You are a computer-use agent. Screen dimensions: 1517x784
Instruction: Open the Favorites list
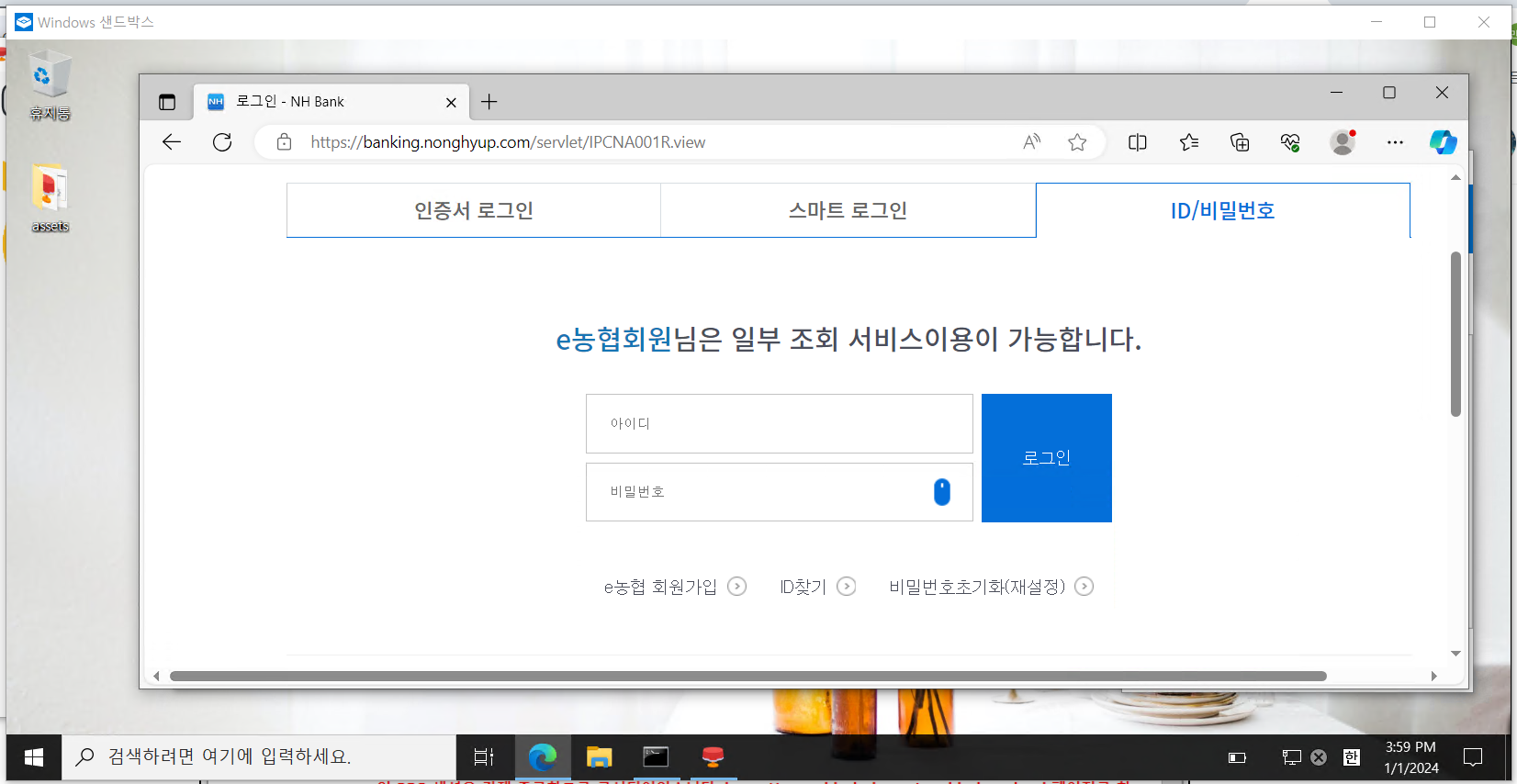1189,142
